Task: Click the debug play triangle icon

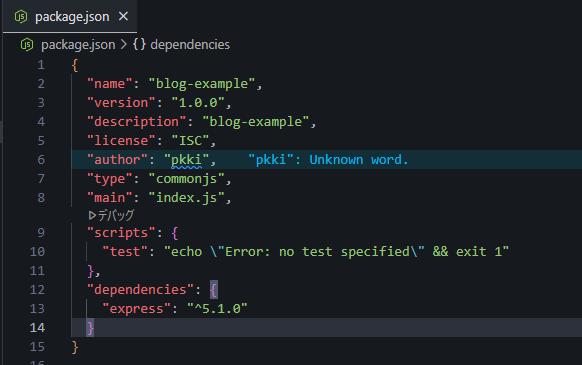Action: click(92, 215)
